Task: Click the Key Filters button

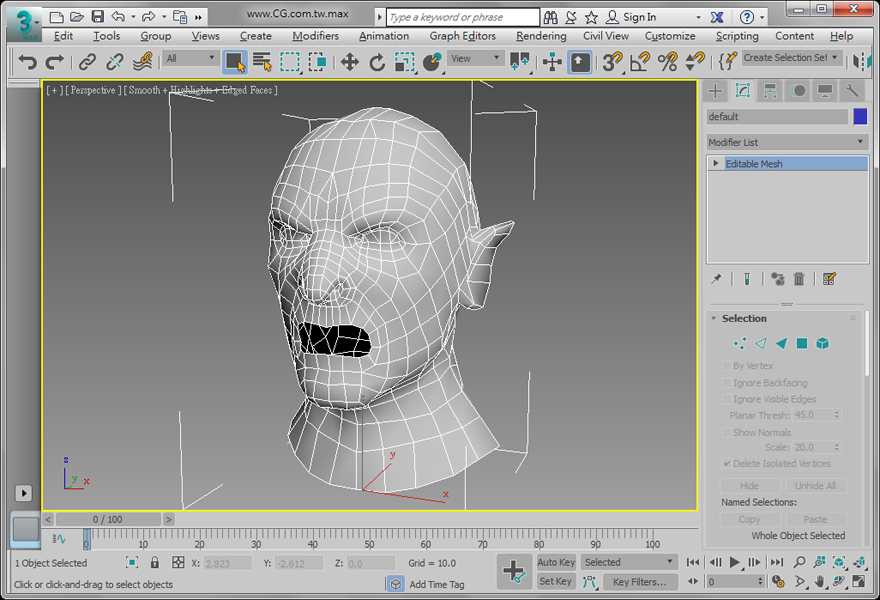Action: tap(639, 582)
